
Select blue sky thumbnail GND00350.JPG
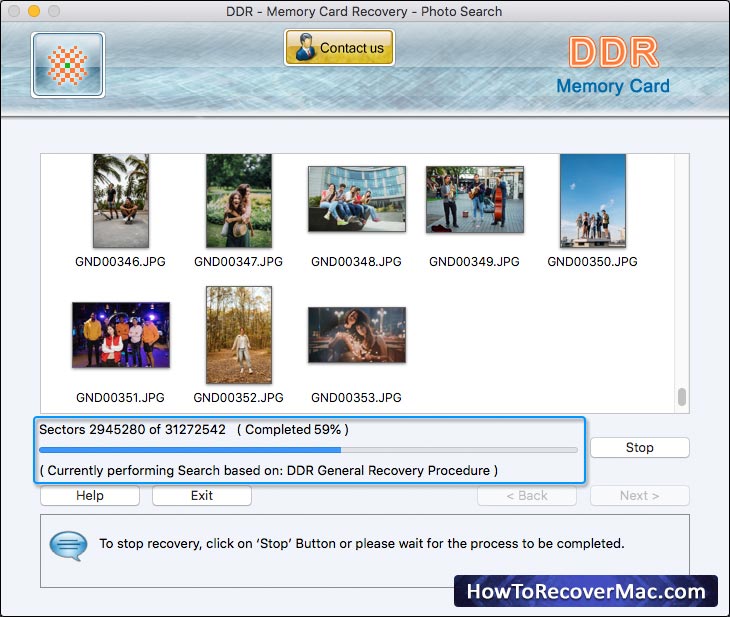pos(593,201)
